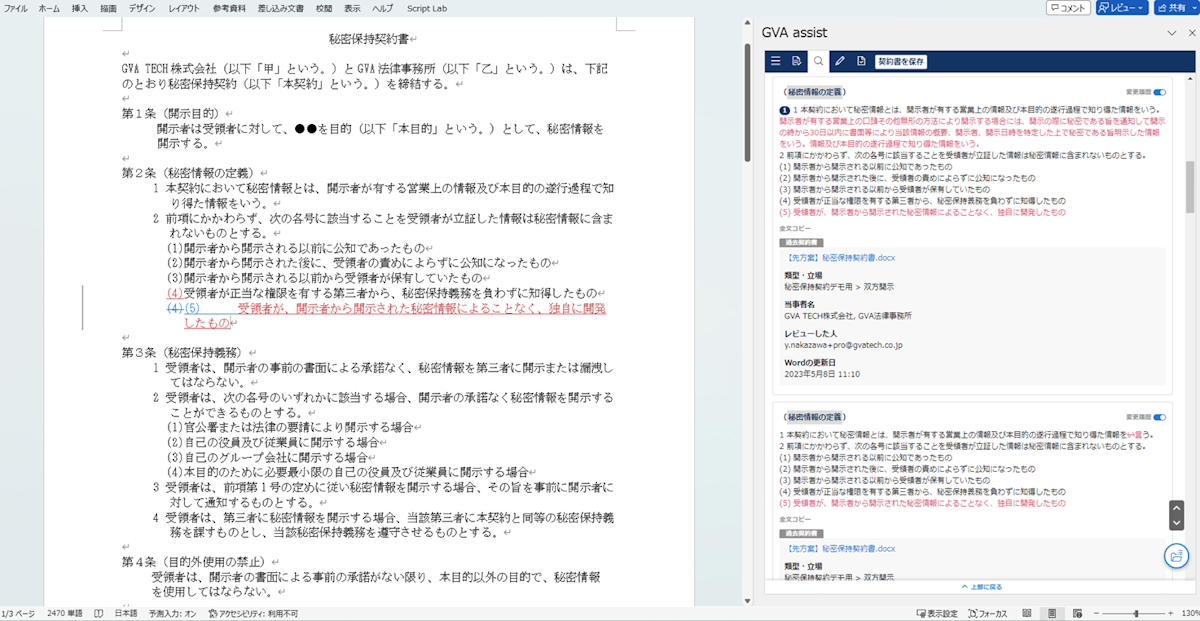
Task: Click the 秘密保持契約書 document title
Action: coord(369,40)
